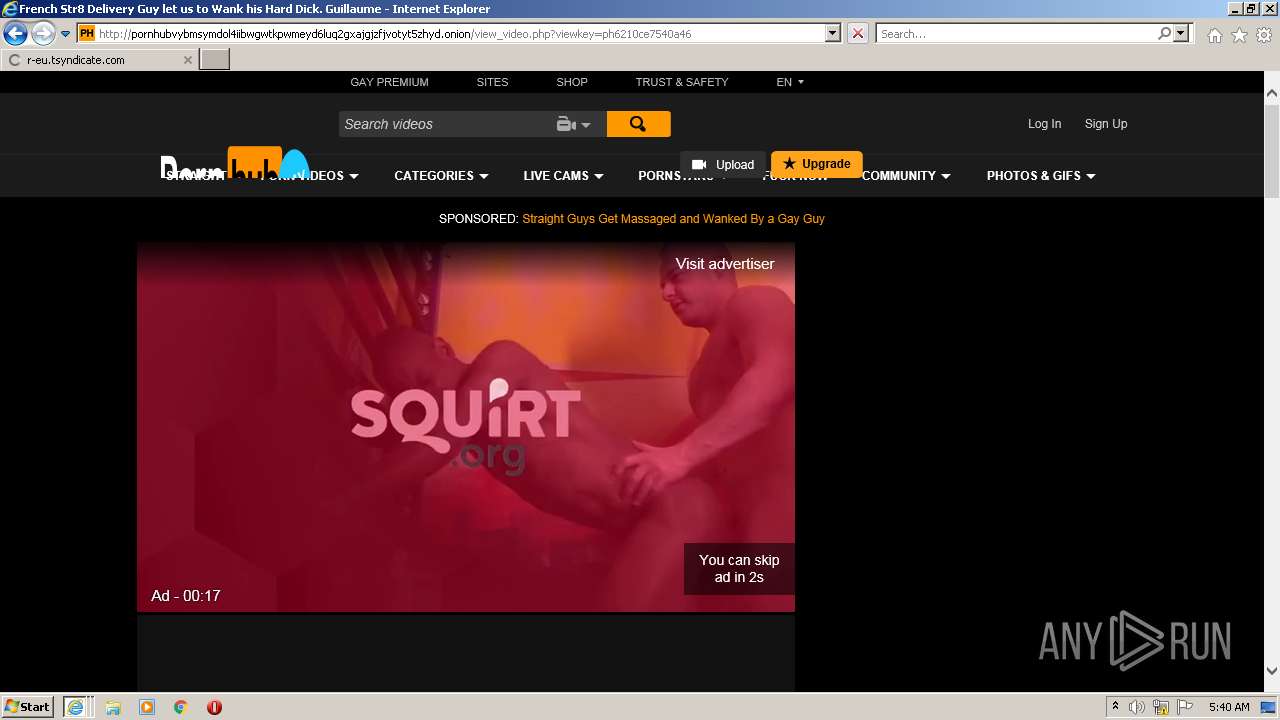
Task: Open the Favorites star icon
Action: coord(1239,35)
